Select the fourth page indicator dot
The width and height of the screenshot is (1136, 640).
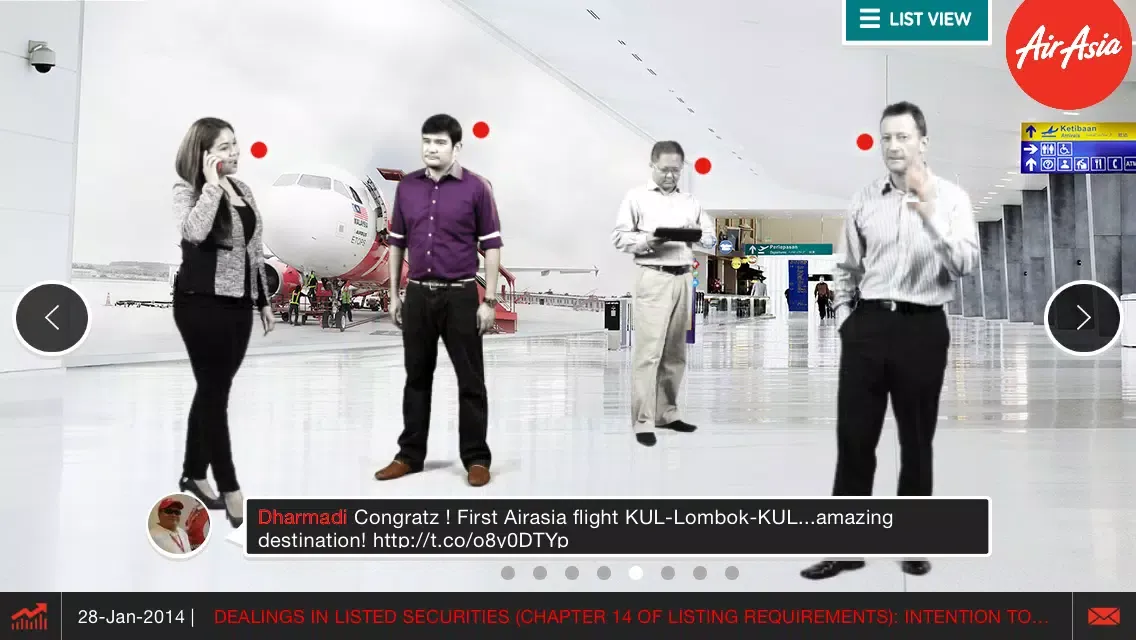[604, 573]
